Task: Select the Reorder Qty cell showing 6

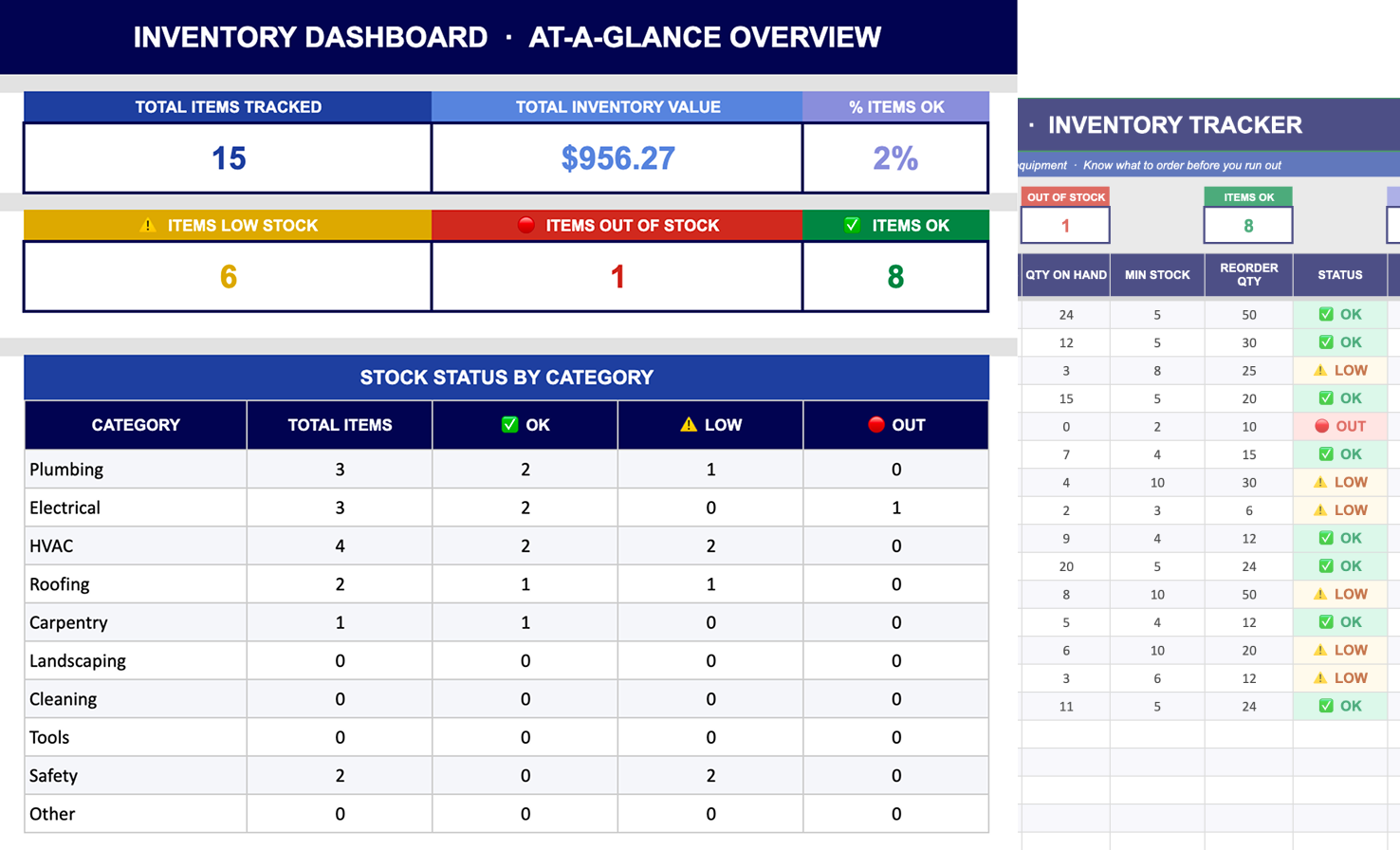Action: [1248, 510]
